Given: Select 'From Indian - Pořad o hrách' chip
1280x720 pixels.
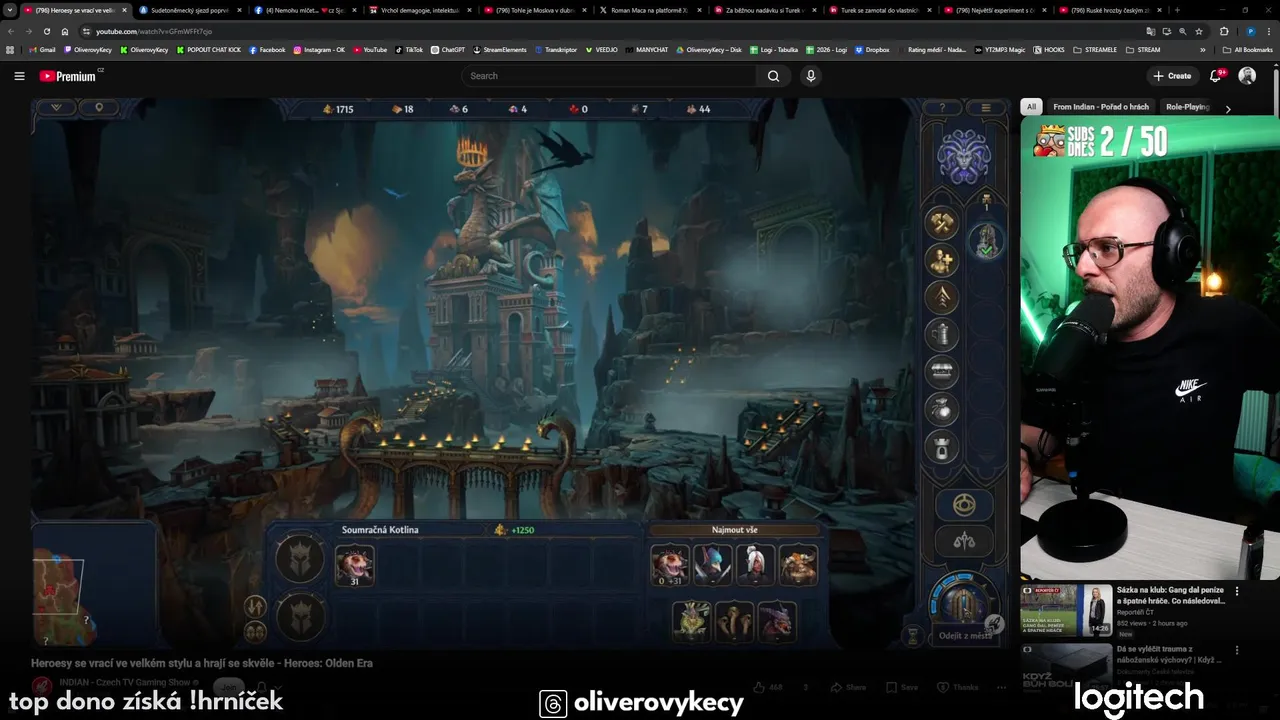Looking at the screenshot, I should [x=1101, y=107].
